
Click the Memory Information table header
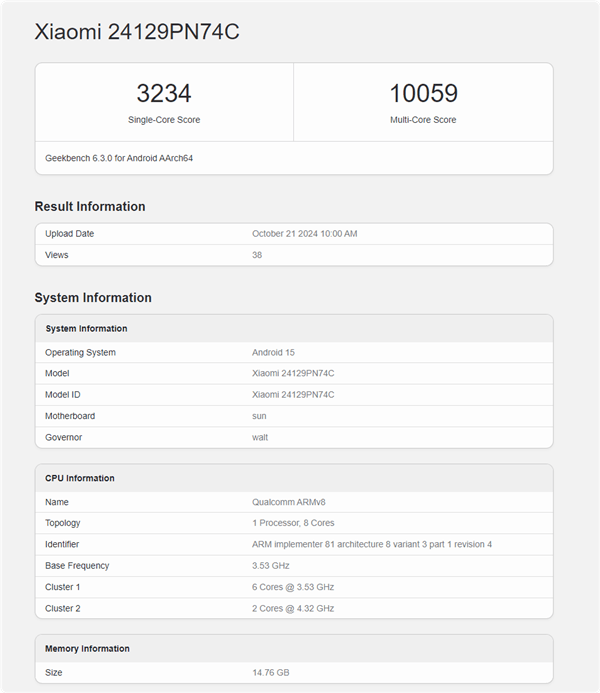point(87,649)
